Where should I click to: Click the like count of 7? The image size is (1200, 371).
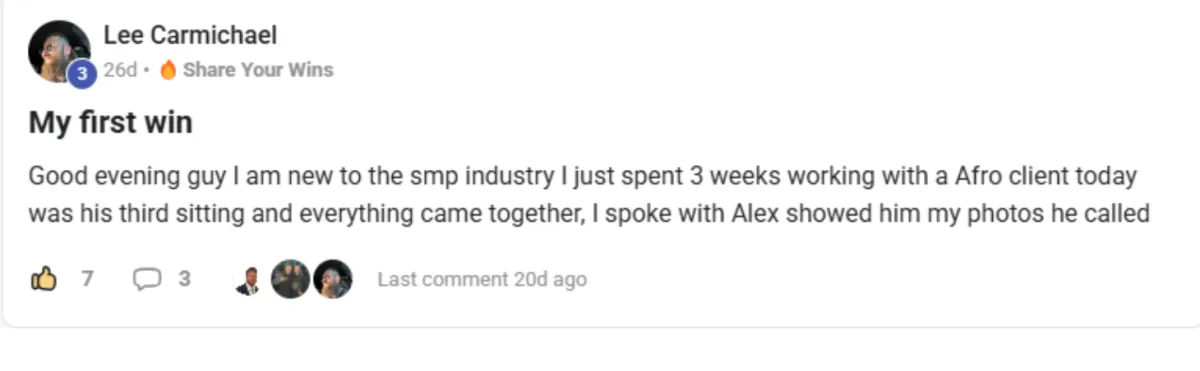pyautogui.click(x=87, y=279)
